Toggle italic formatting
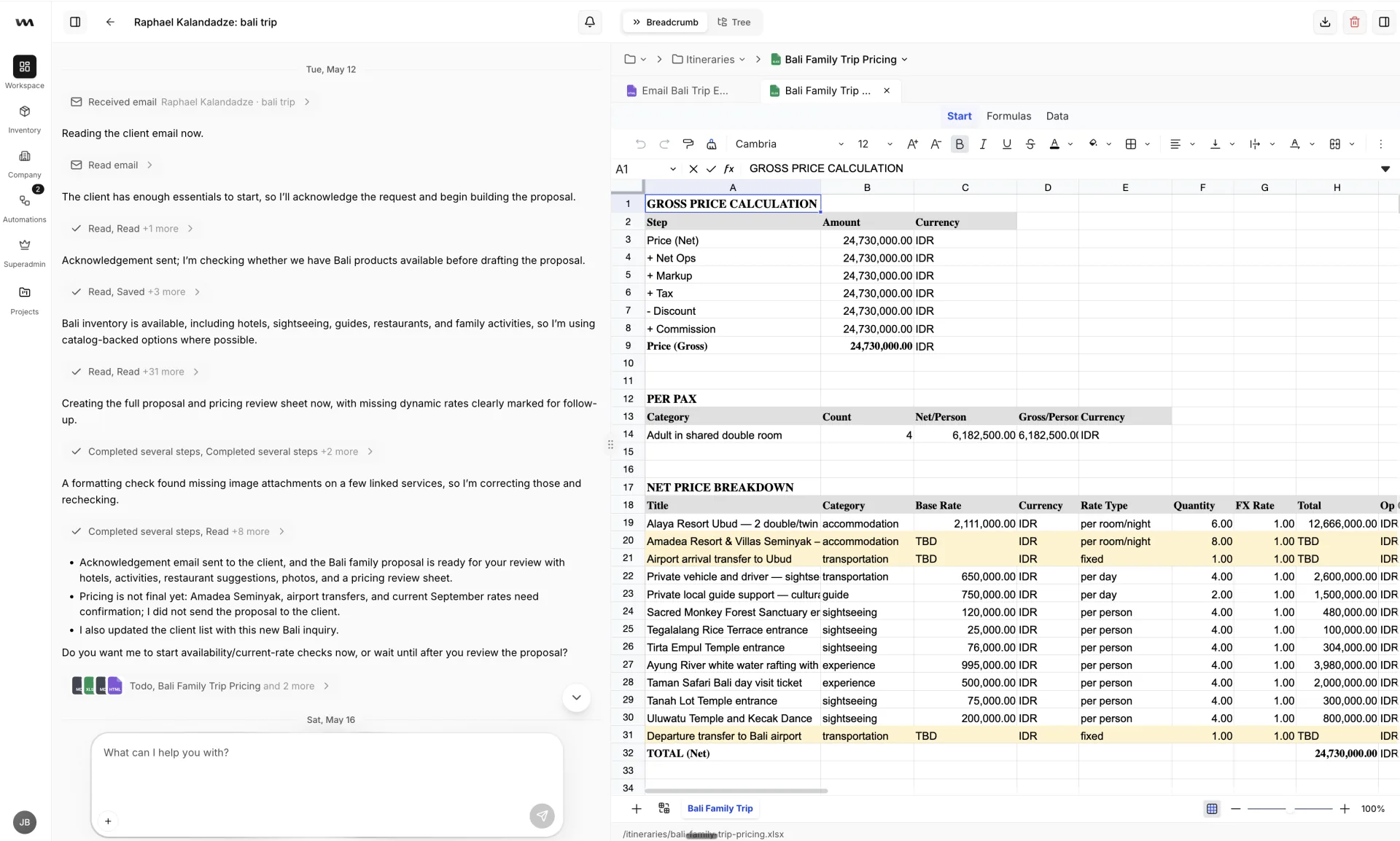This screenshot has width=1400, height=841. pyautogui.click(x=983, y=144)
